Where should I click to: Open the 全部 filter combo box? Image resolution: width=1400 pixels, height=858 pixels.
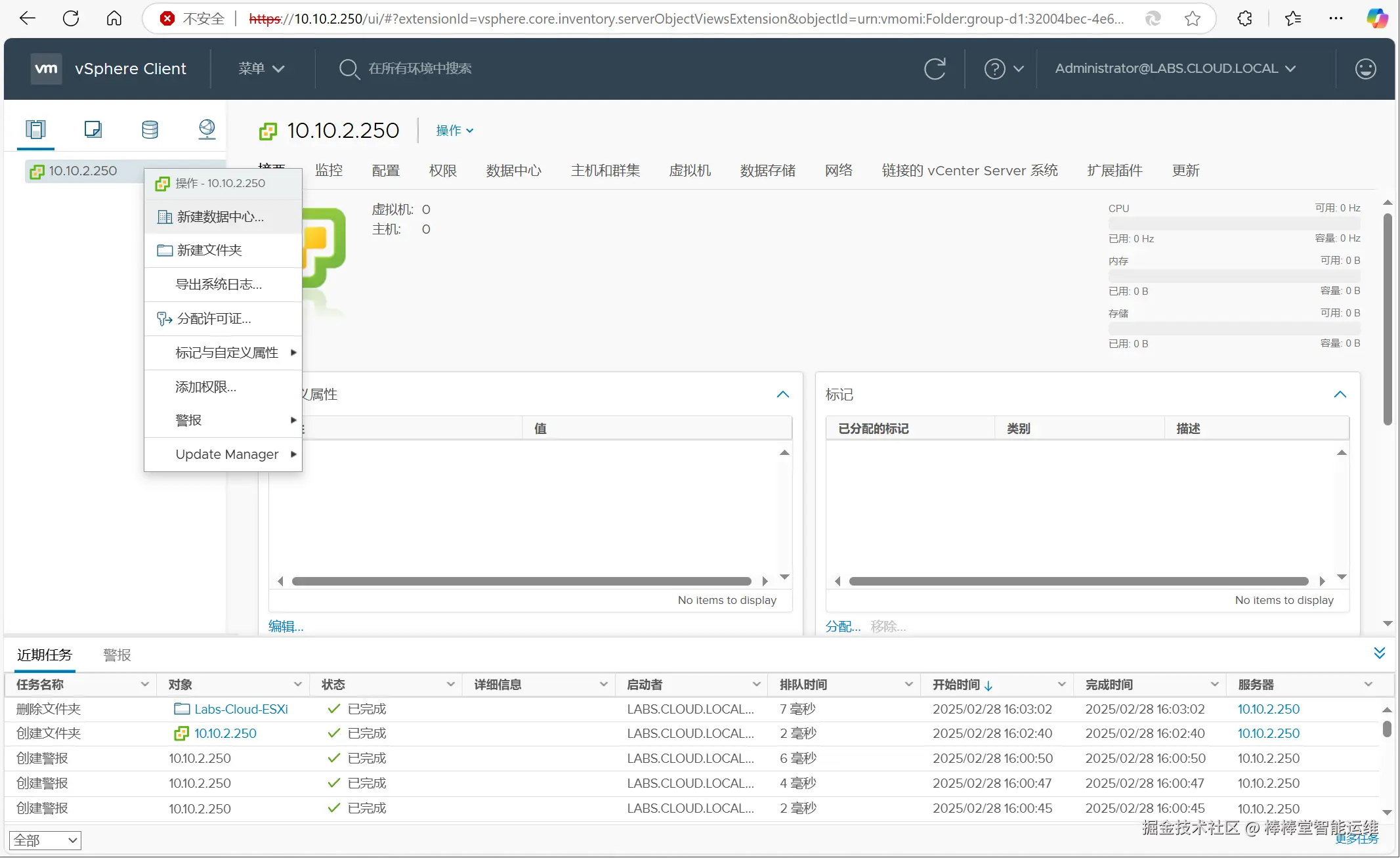click(45, 840)
